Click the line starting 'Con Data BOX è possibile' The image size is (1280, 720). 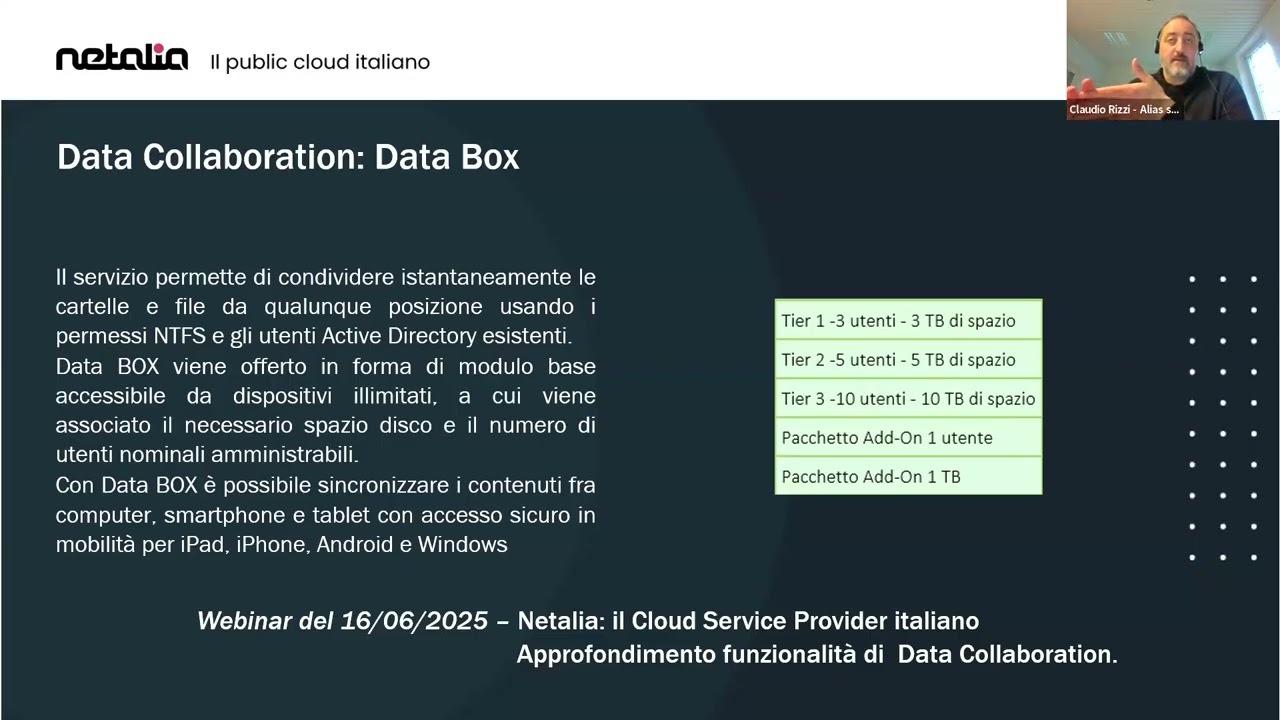point(326,485)
